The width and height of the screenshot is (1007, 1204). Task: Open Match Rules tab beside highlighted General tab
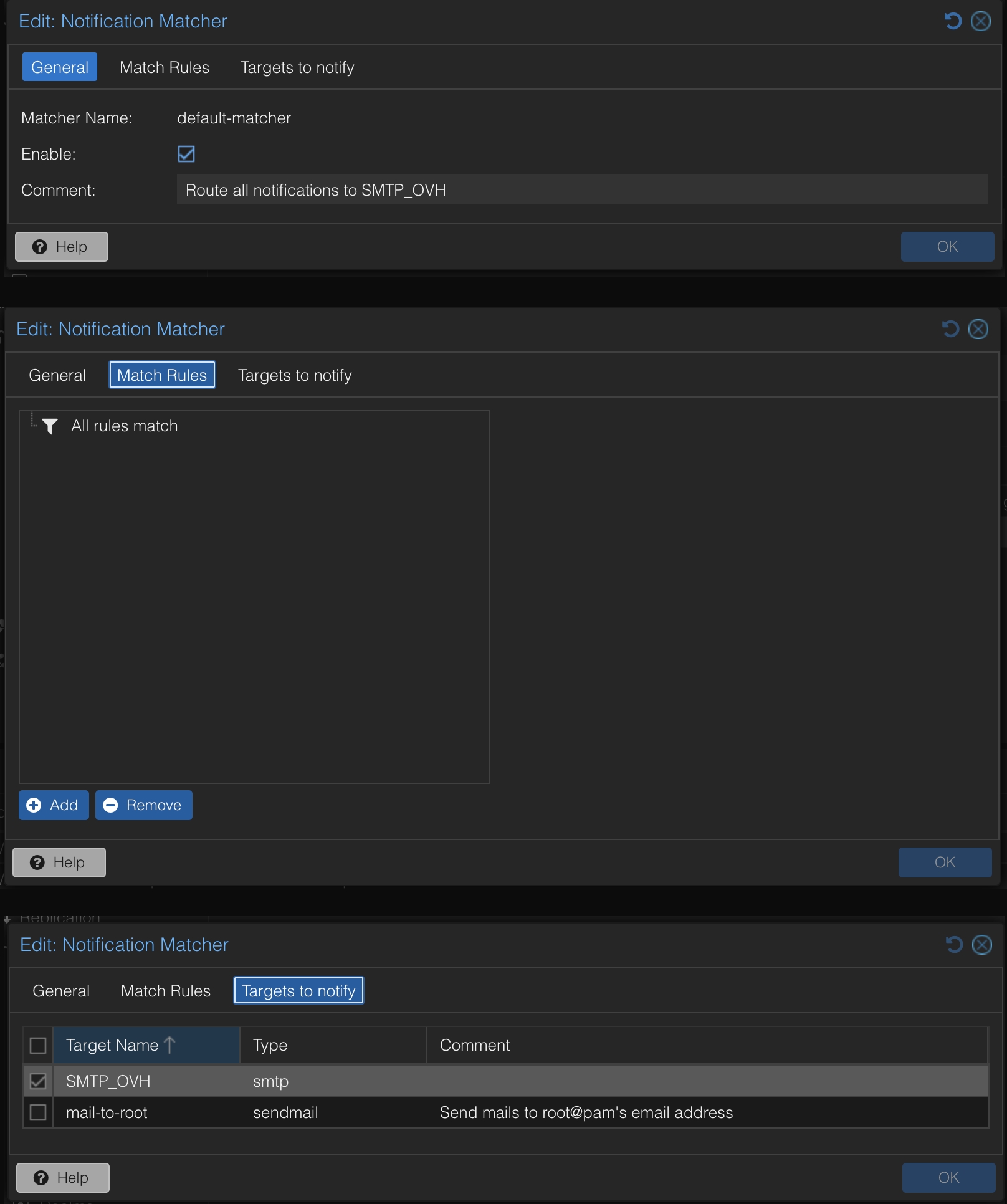point(165,67)
